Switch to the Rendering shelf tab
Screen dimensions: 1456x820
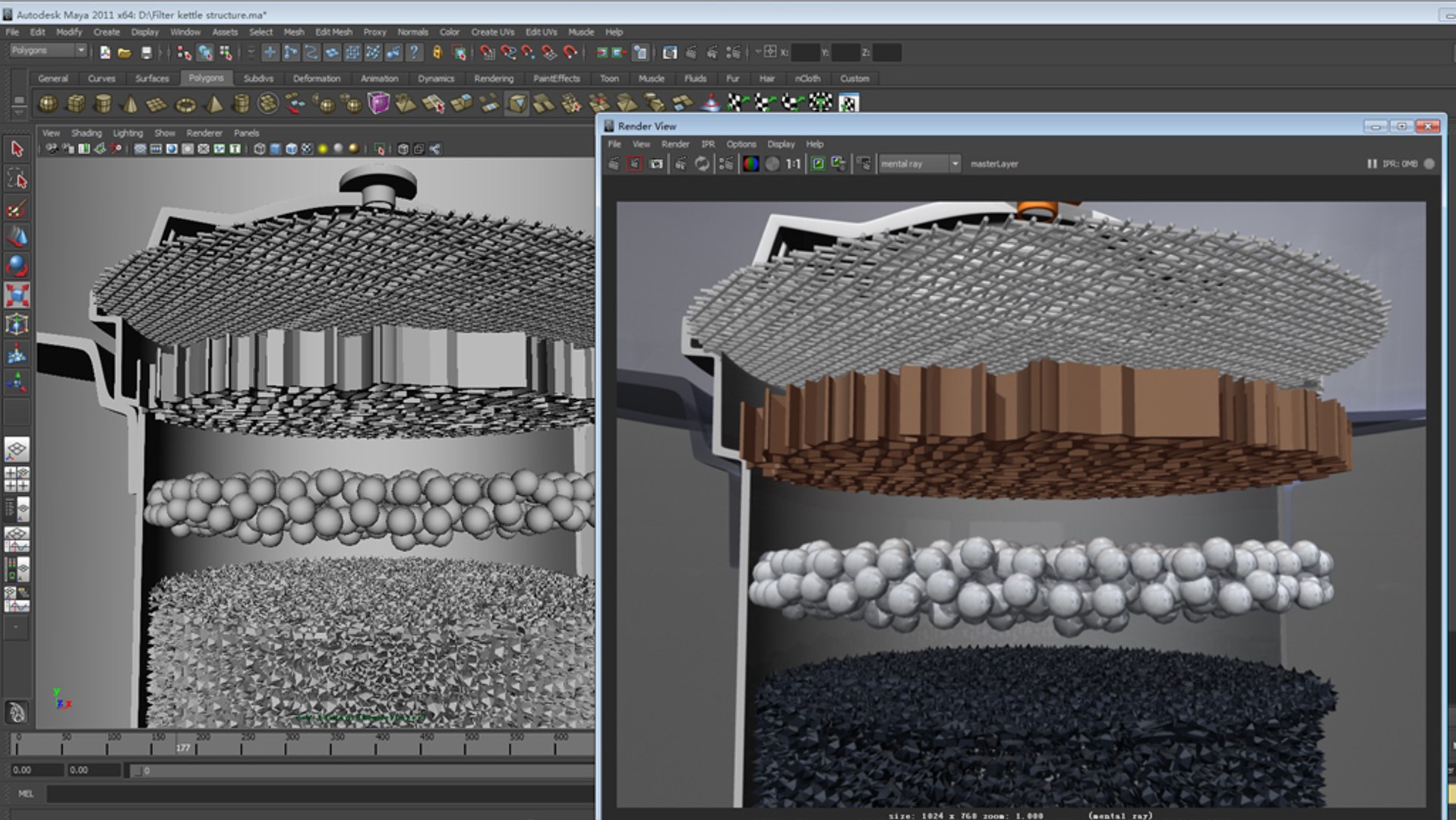click(494, 78)
